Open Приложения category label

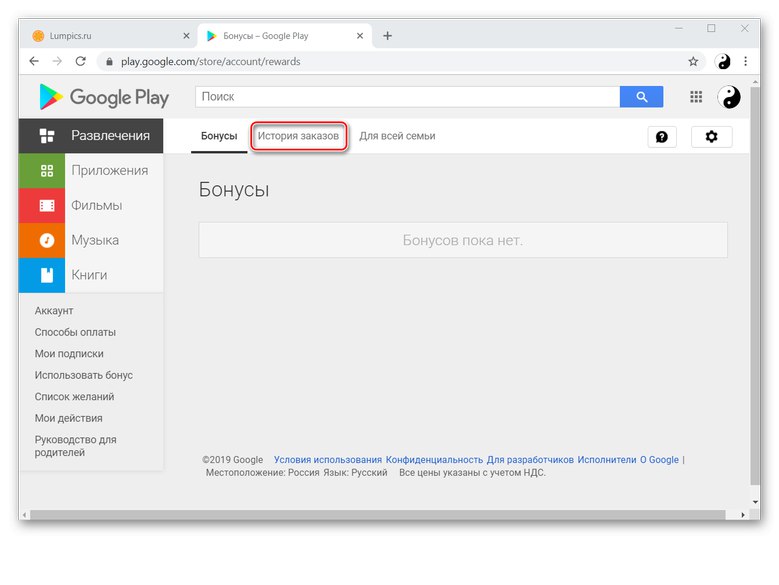110,170
